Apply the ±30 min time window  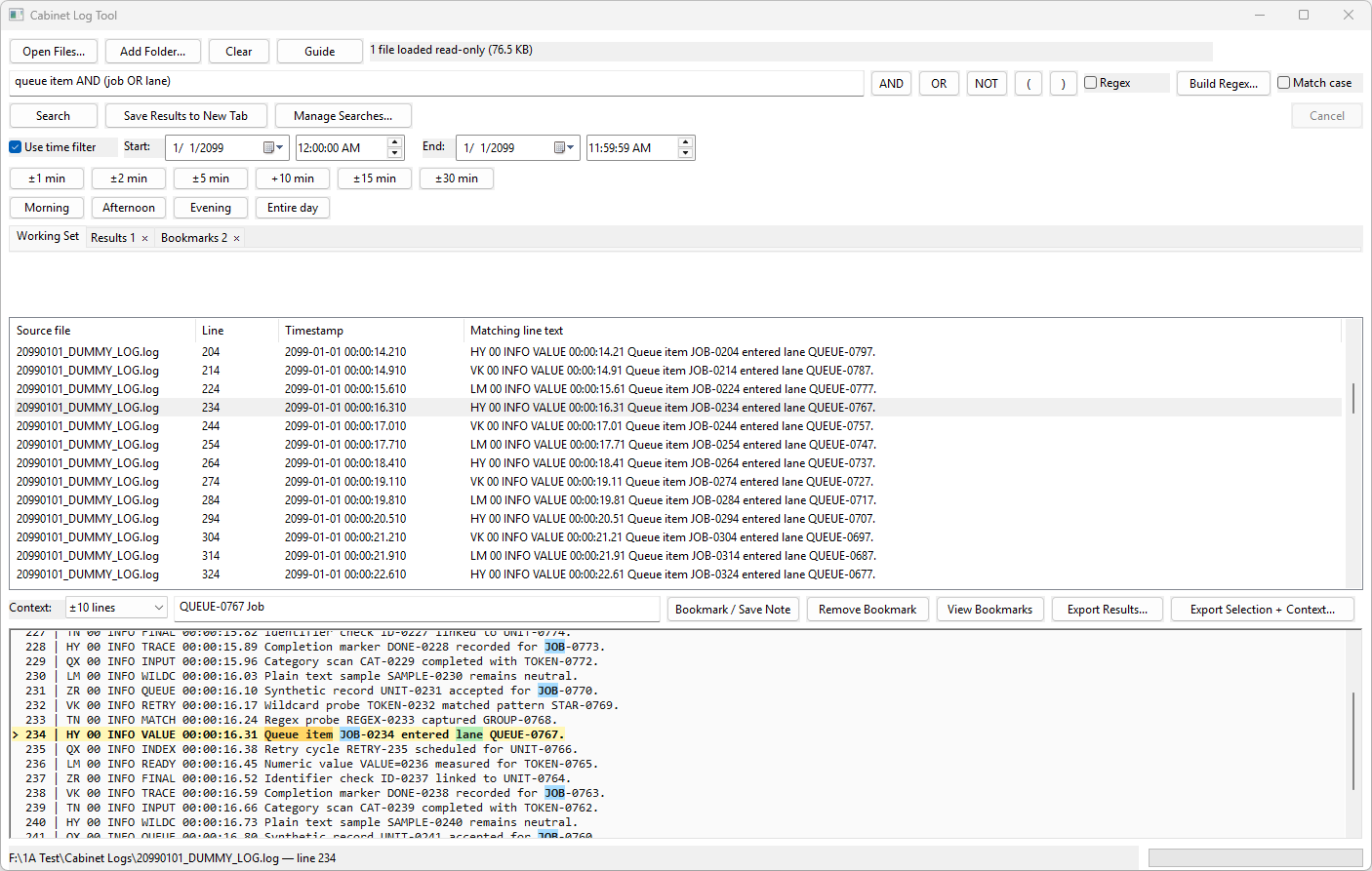pyautogui.click(x=457, y=178)
